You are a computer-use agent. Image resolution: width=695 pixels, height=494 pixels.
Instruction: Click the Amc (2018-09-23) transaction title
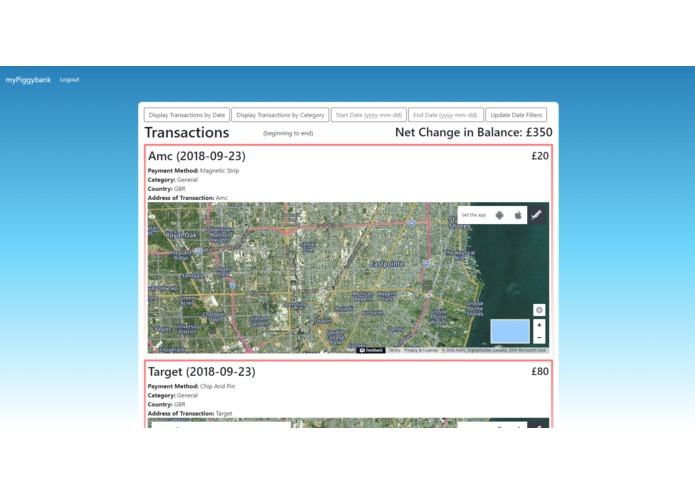[x=197, y=156]
